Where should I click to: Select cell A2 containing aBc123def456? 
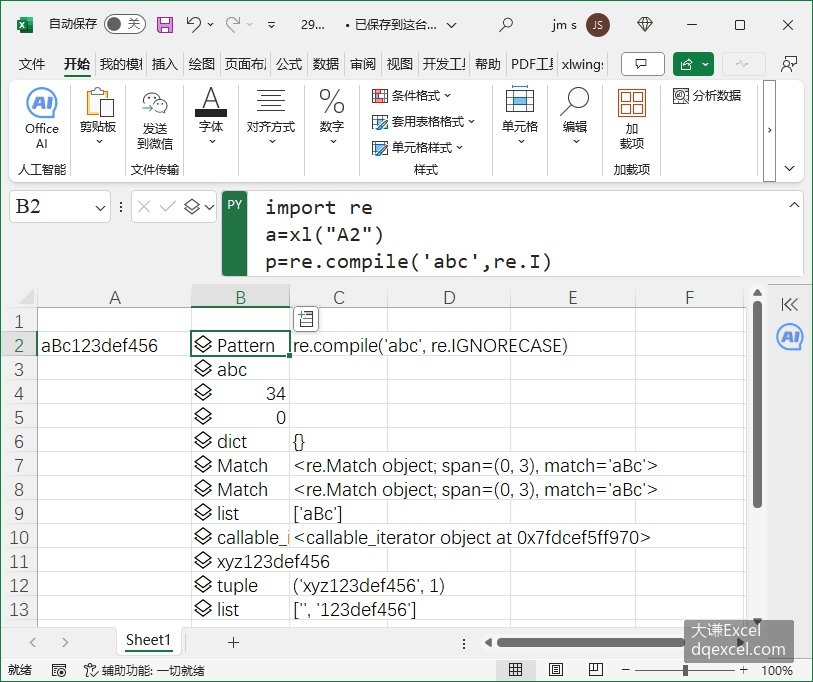coord(115,345)
